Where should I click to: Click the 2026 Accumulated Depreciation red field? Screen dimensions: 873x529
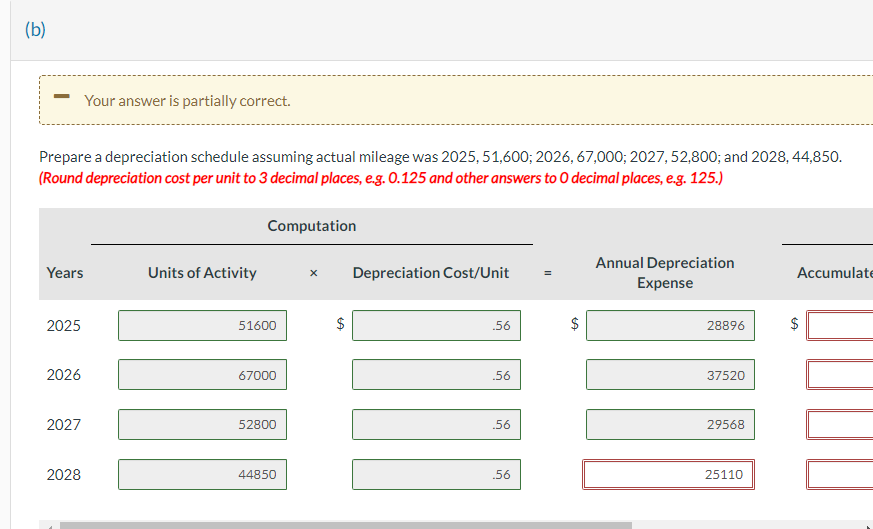(x=840, y=375)
